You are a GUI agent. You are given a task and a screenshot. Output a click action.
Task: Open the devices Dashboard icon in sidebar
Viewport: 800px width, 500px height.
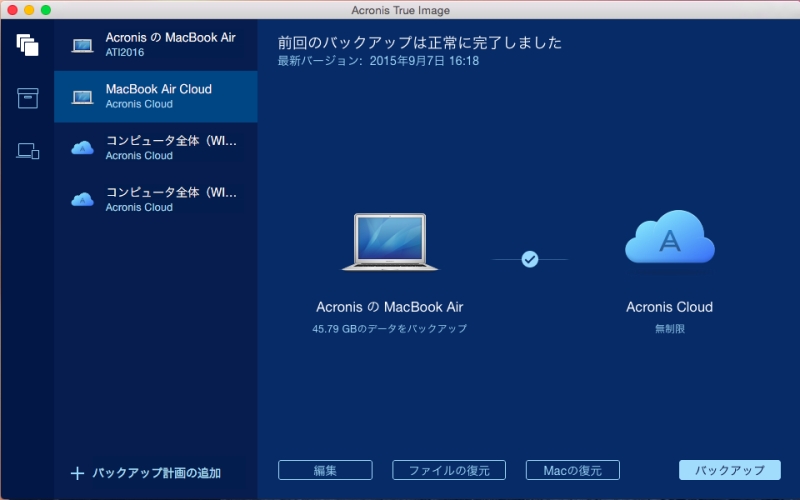click(28, 151)
